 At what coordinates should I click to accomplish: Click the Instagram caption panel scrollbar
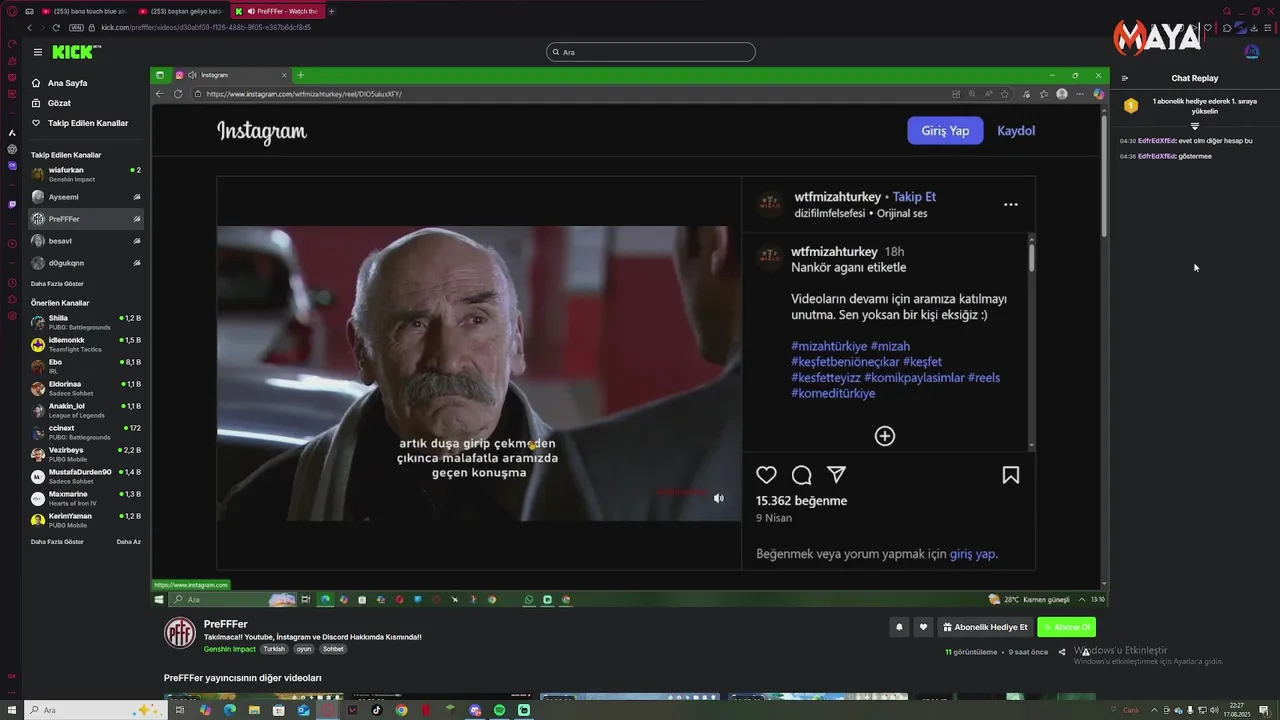1031,256
